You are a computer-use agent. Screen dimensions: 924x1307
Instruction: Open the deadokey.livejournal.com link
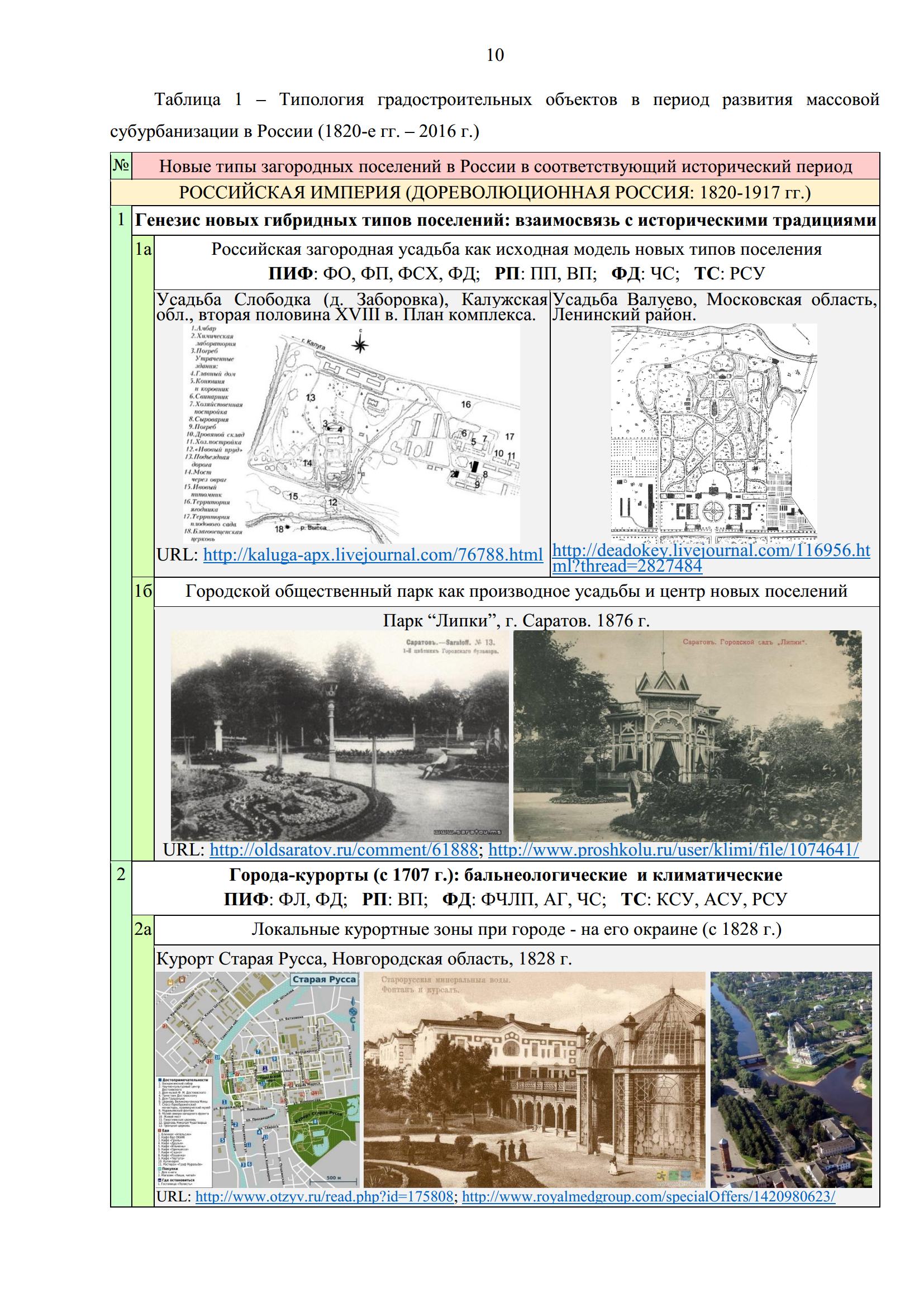pyautogui.click(x=711, y=558)
